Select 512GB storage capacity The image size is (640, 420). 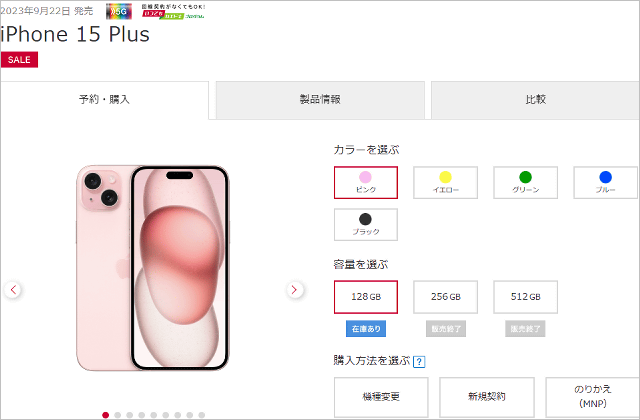coord(525,297)
